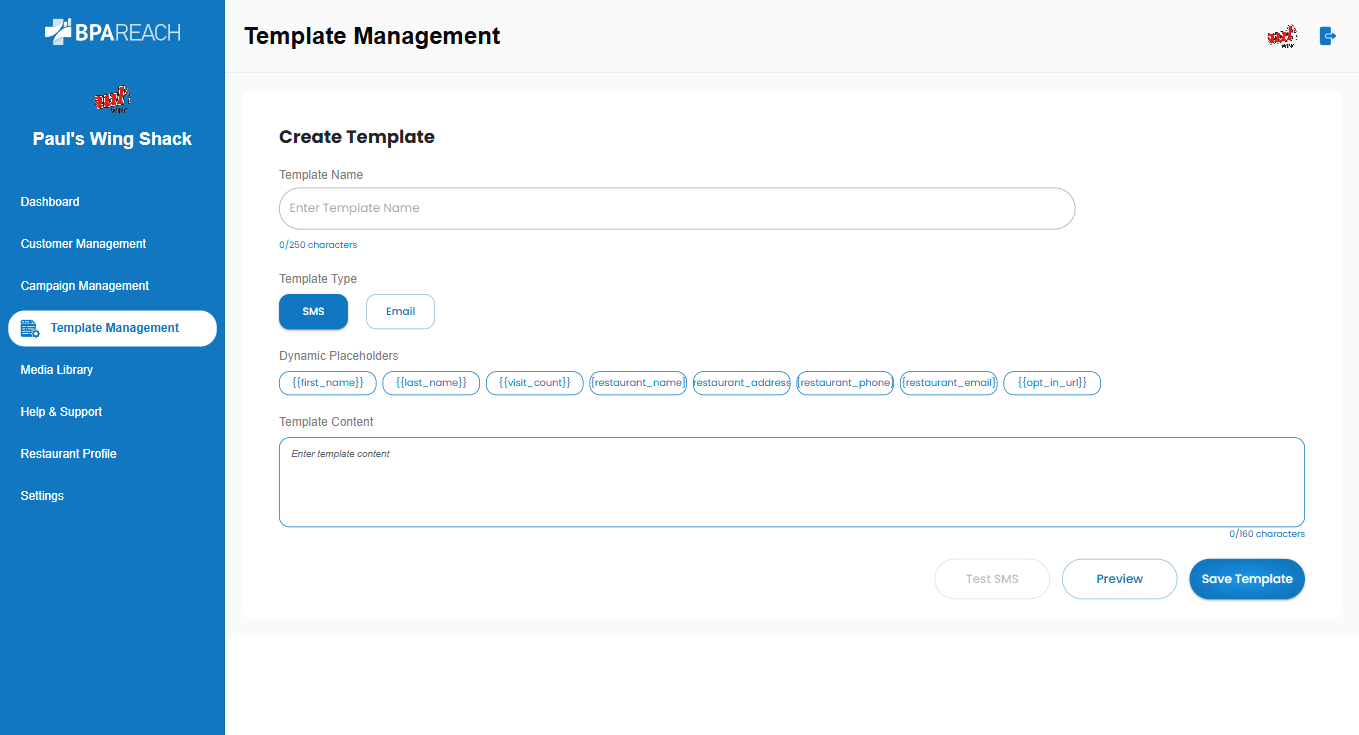The width and height of the screenshot is (1359, 735).
Task: Insert the {{visit_count}} placeholder
Action: pos(534,383)
